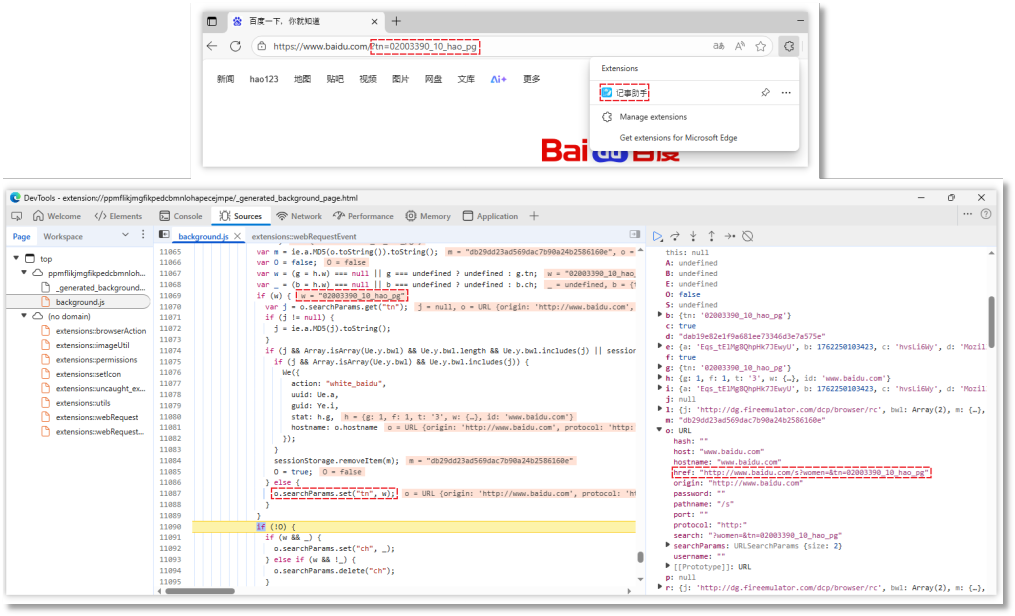The width and height of the screenshot is (1015, 616).
Task: Expand the searchParams object in Scope
Action: (x=669, y=544)
